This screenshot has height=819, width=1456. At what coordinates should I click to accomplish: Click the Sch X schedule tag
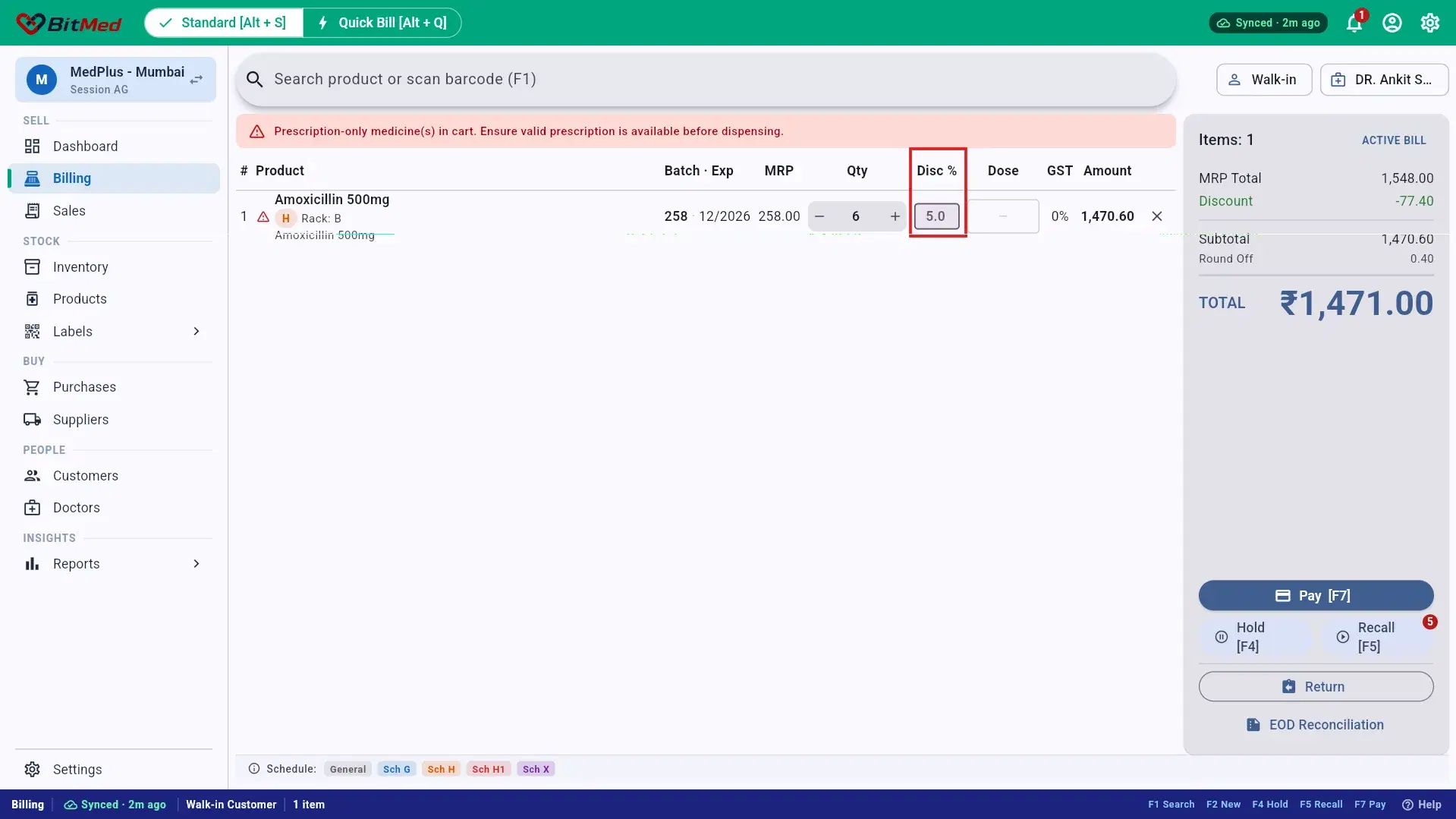pyautogui.click(x=536, y=769)
